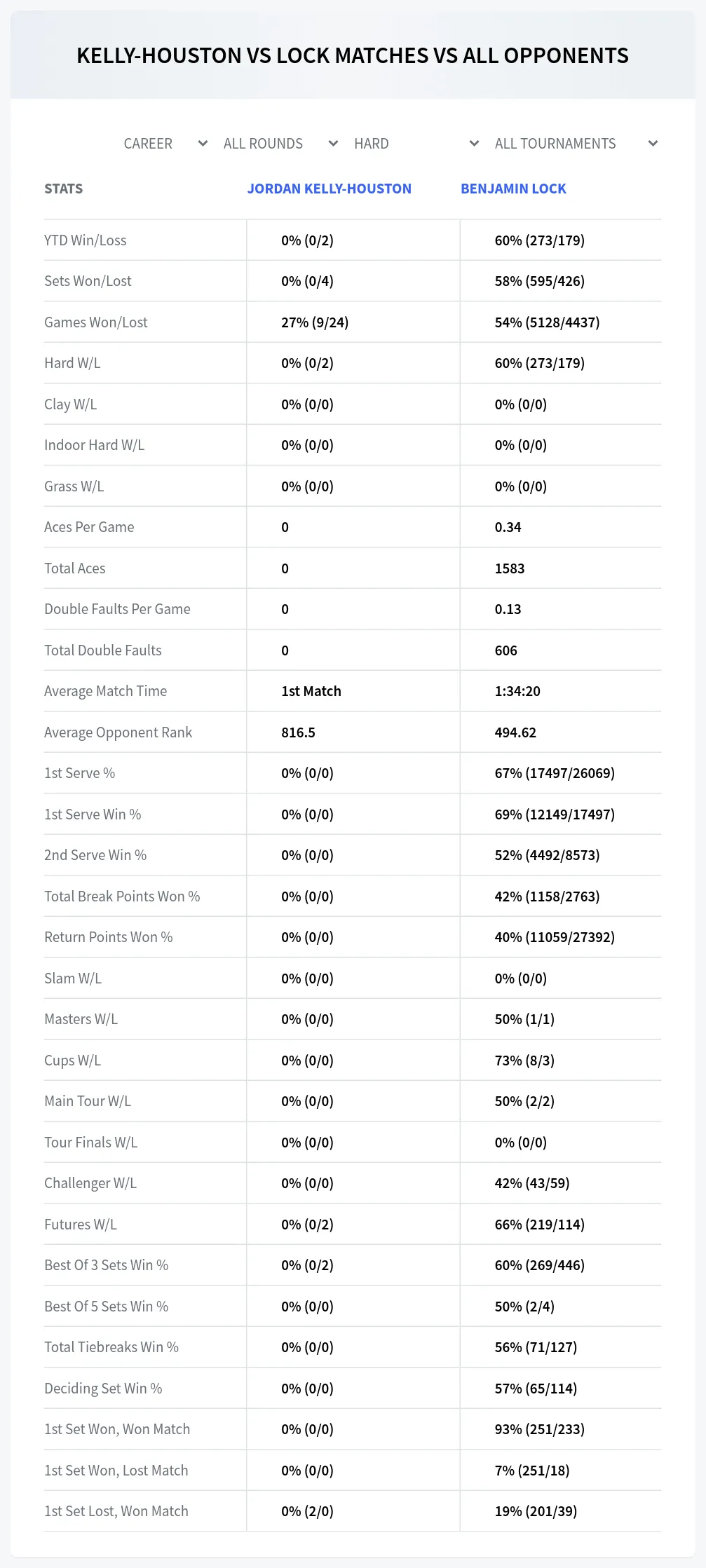Click Lock's Average Match Time value
The width and height of the screenshot is (706, 1568).
click(x=517, y=691)
